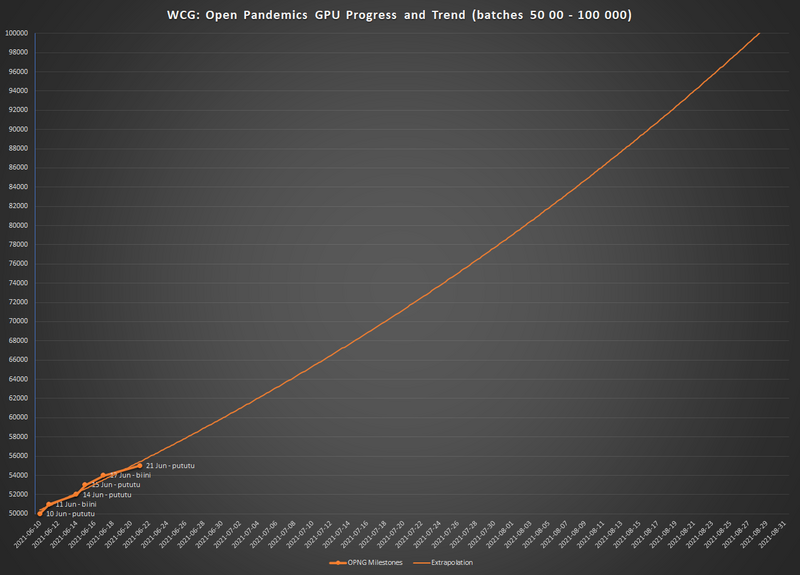Click the 54000 y-axis label
Viewport: 800px width, 575px height.
(18, 476)
